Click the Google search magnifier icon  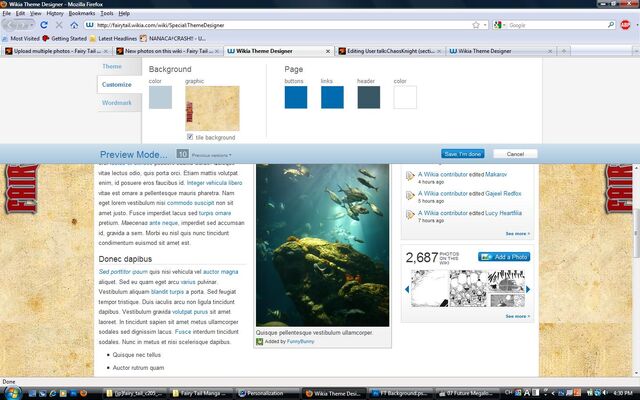[x=611, y=25]
